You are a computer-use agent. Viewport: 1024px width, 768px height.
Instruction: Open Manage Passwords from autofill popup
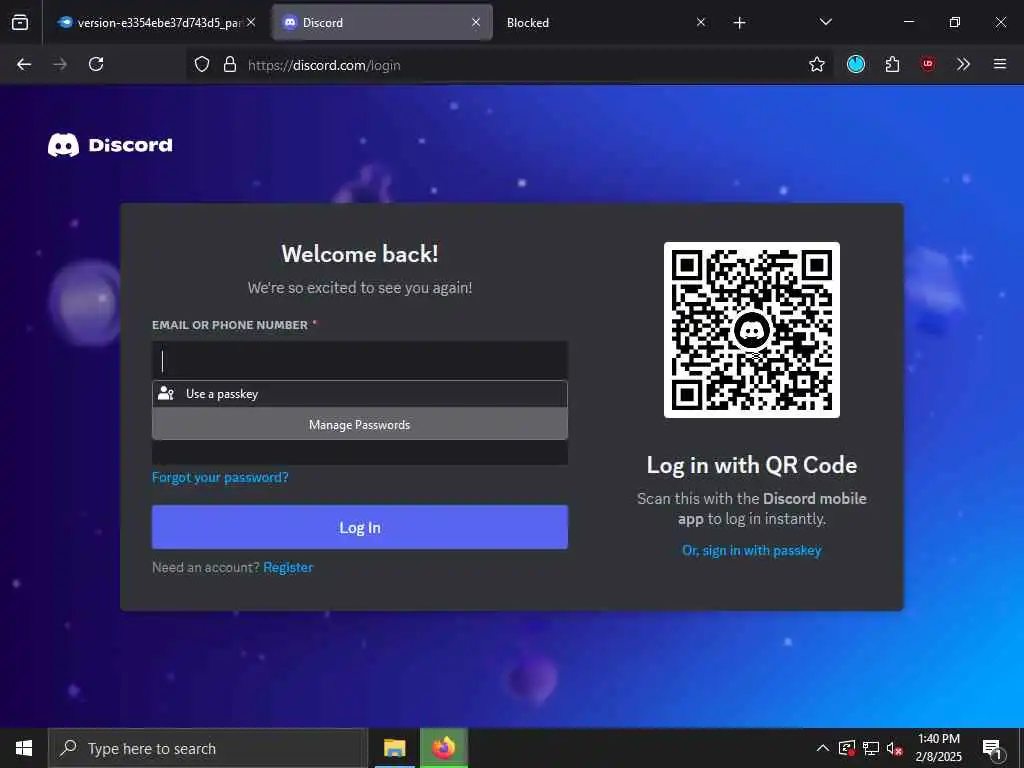(360, 424)
